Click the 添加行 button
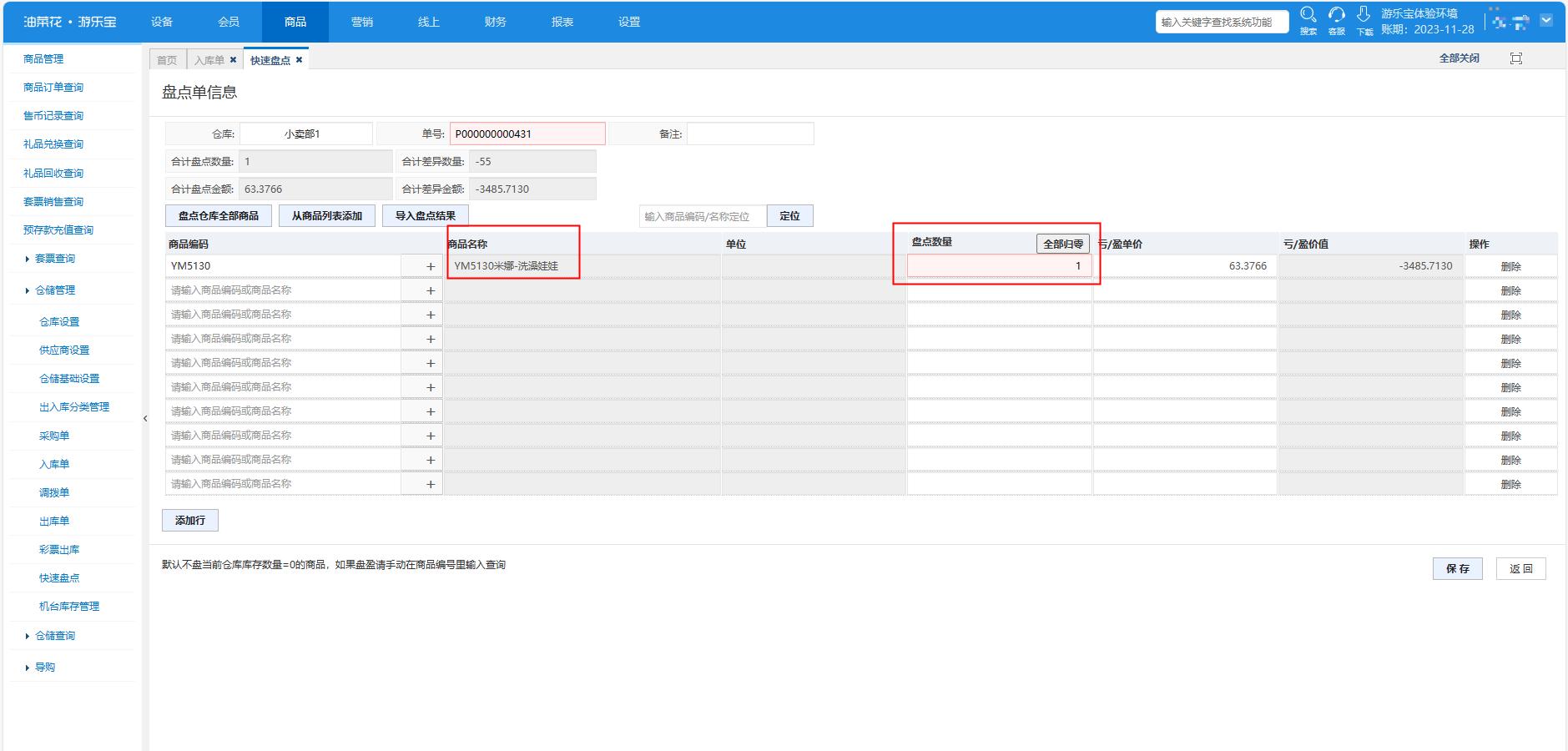The image size is (1568, 751). tap(190, 520)
